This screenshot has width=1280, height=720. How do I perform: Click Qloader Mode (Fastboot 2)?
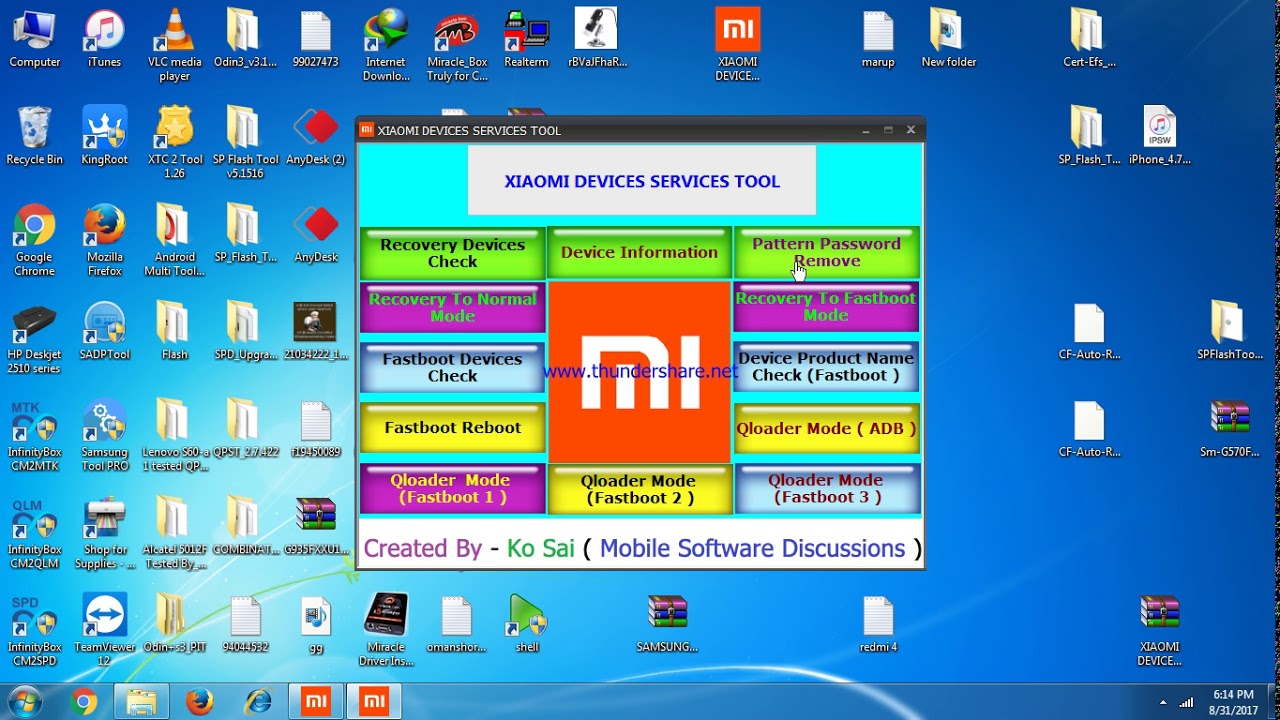(639, 489)
